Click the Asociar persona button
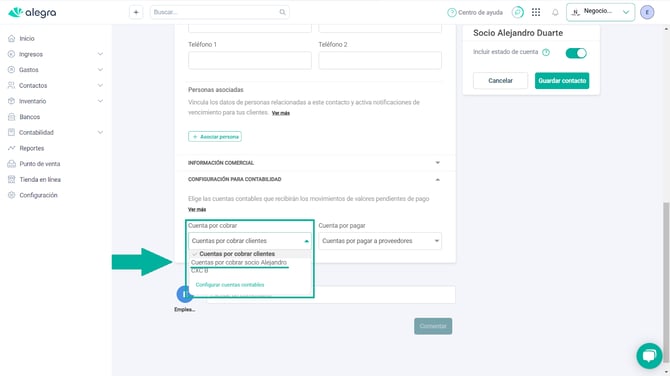 click(215, 137)
